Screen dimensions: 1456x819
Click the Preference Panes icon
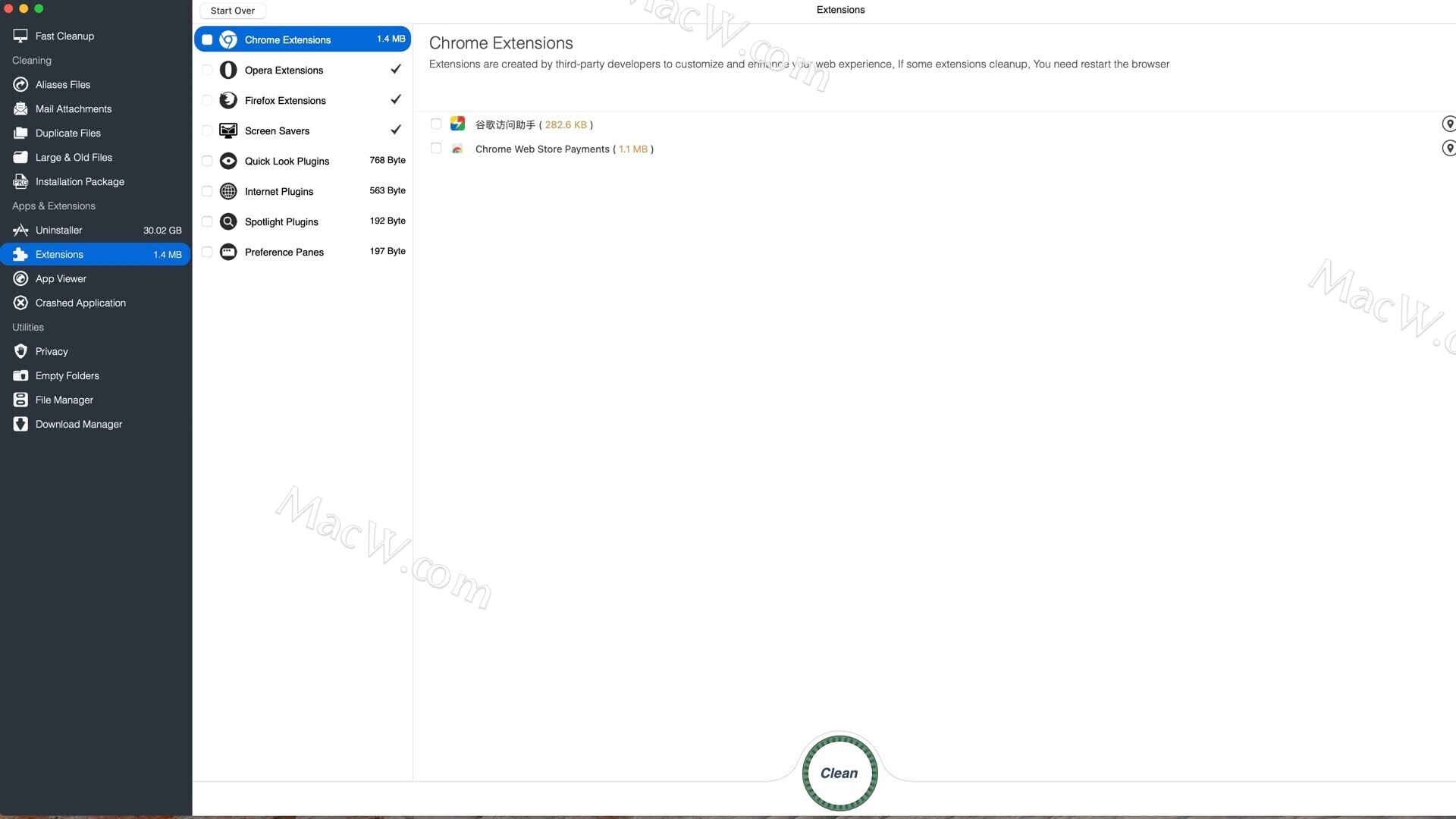coord(228,252)
